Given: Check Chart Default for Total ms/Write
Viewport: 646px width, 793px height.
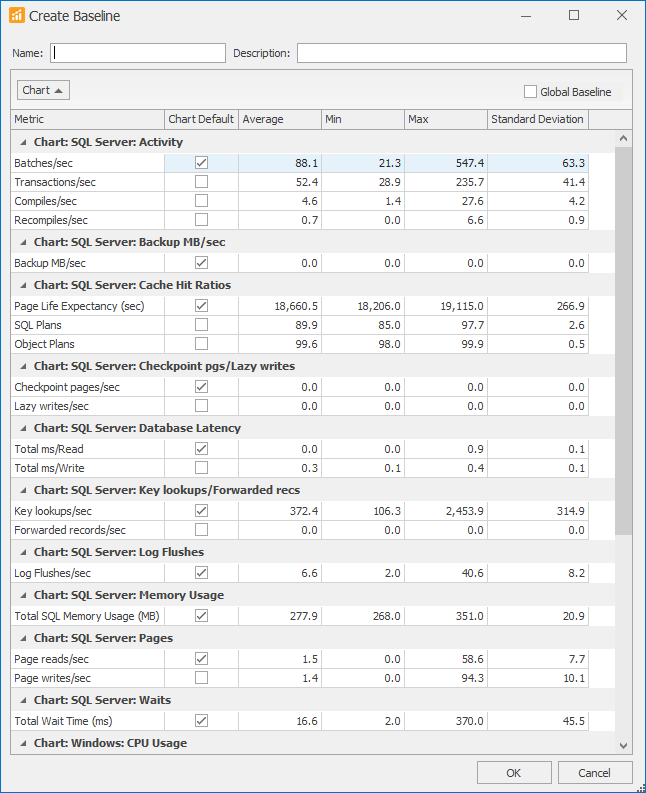Looking at the screenshot, I should tap(201, 467).
